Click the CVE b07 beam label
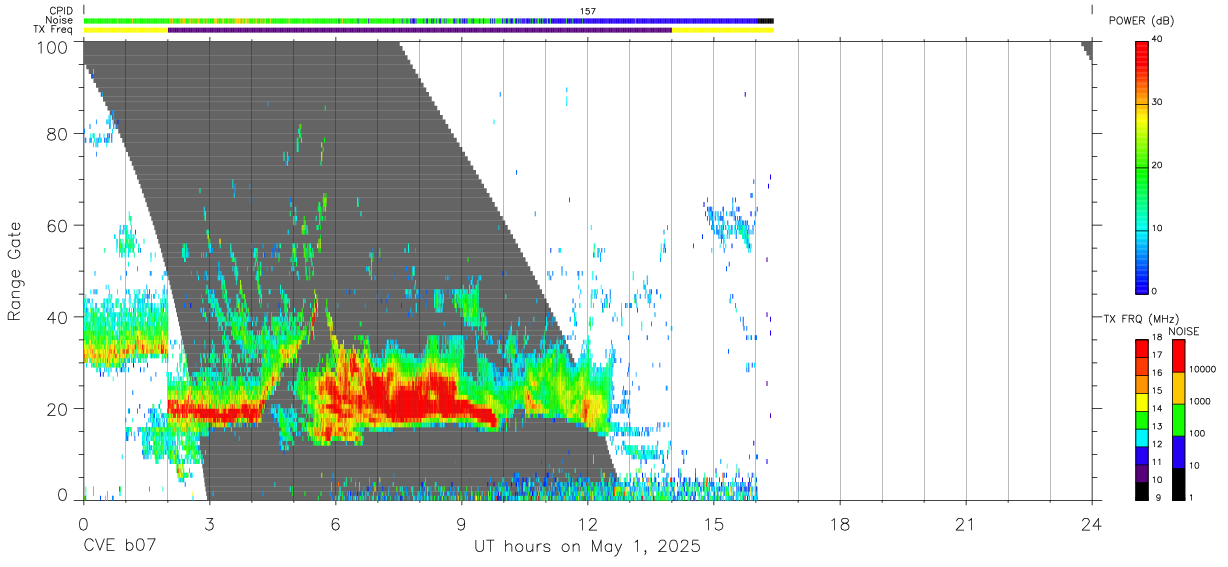Screen dimensions: 1228x567 (121, 547)
